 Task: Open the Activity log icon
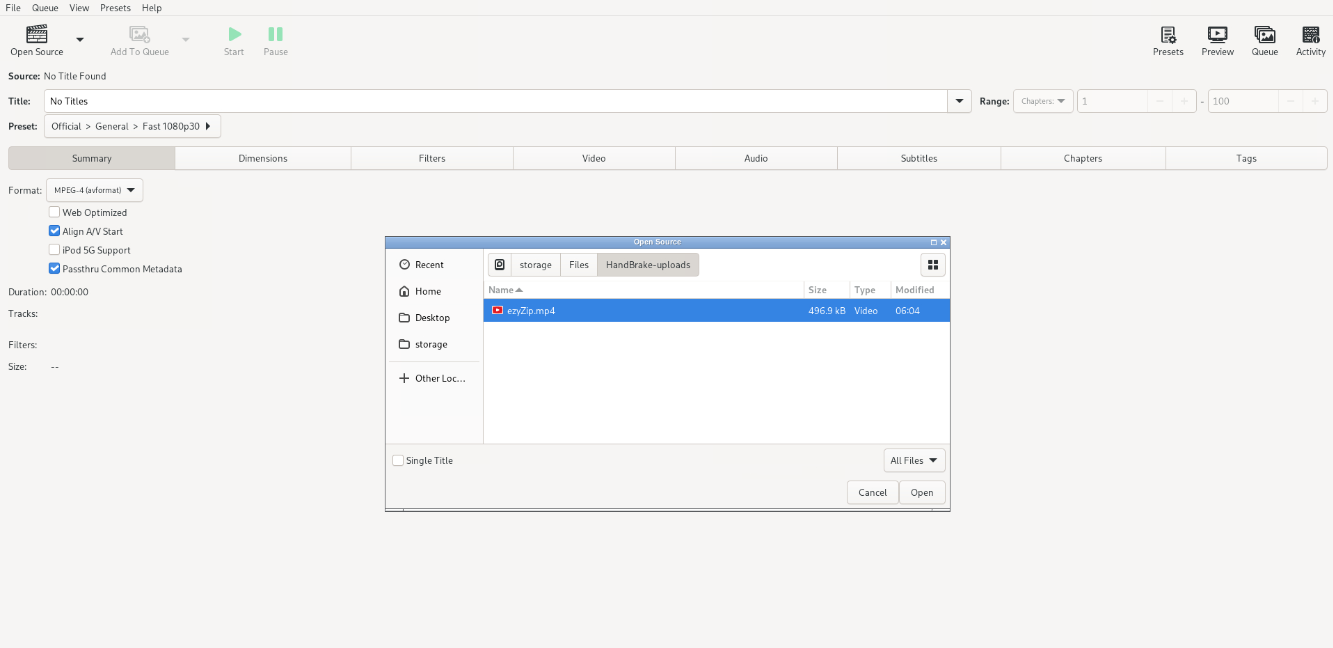tap(1310, 35)
